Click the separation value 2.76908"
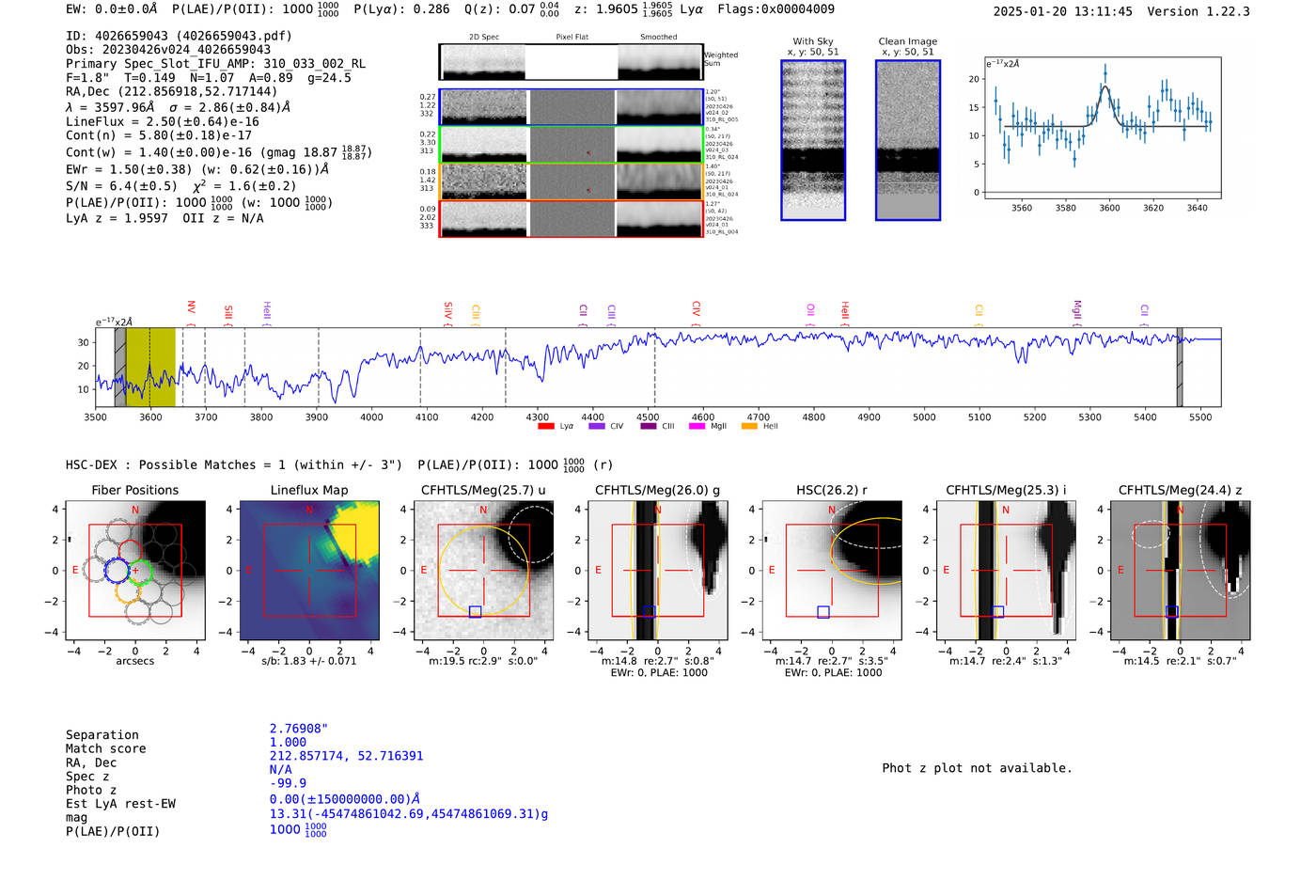 point(299,729)
